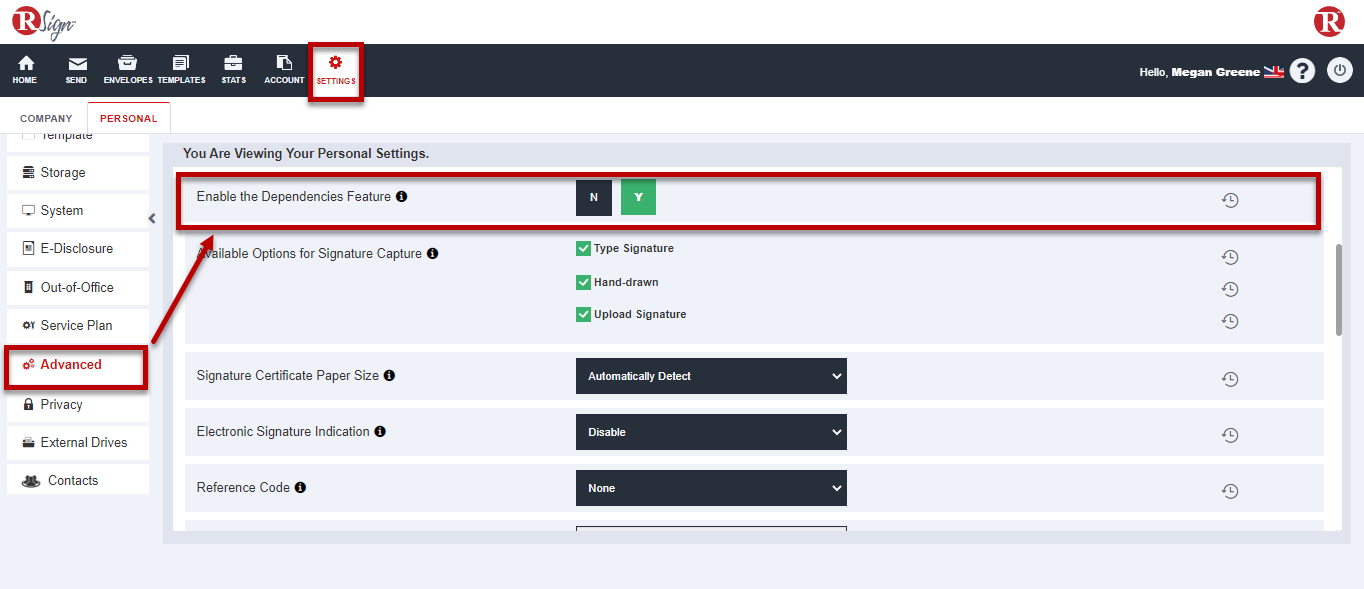Open the Electronic Signature Indication dropdown
Image resolution: width=1364 pixels, height=589 pixels.
[x=711, y=432]
